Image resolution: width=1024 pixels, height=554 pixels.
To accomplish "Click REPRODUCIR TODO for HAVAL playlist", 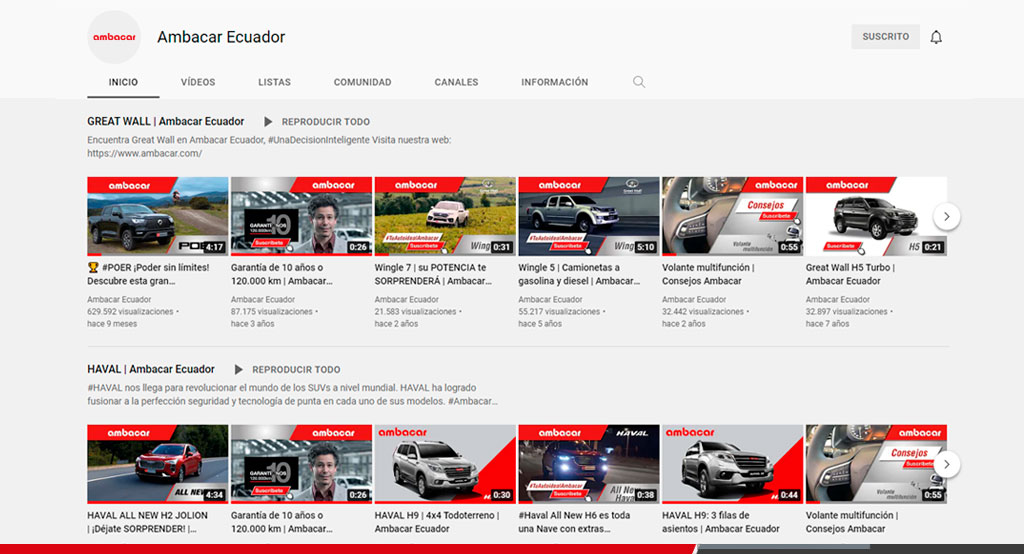I will [296, 369].
